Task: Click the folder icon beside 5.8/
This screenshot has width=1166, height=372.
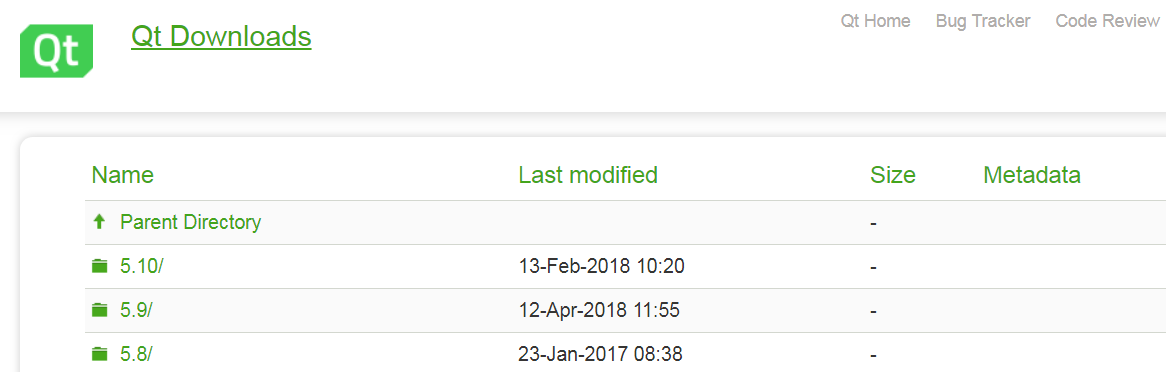Action: point(100,353)
